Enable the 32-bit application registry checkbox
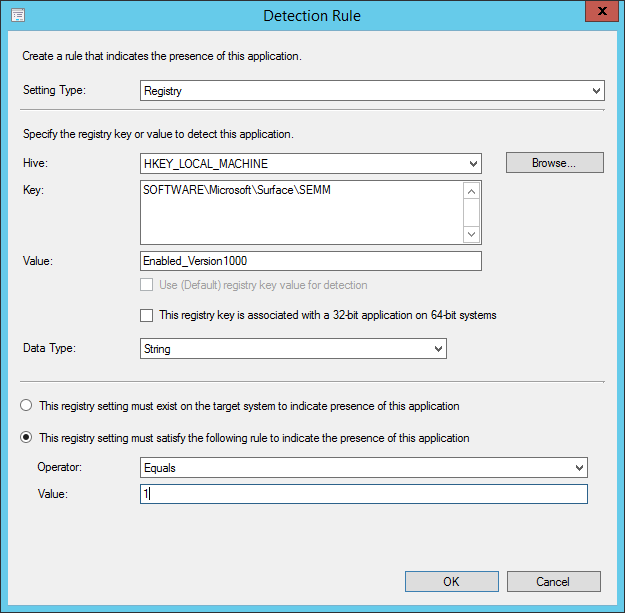The height and width of the screenshot is (613, 625). (x=147, y=316)
